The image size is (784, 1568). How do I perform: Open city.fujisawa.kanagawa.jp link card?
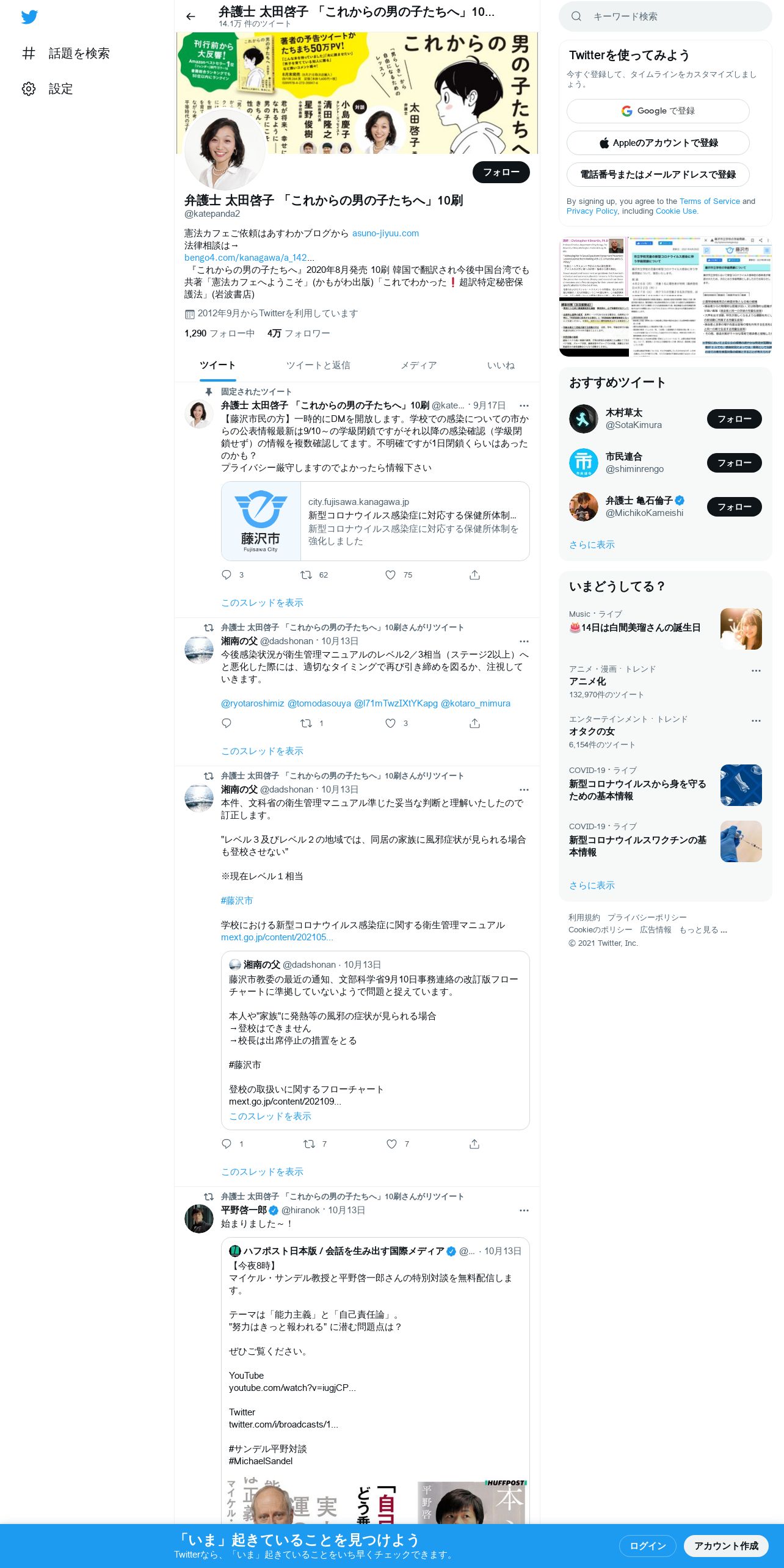pos(375,521)
